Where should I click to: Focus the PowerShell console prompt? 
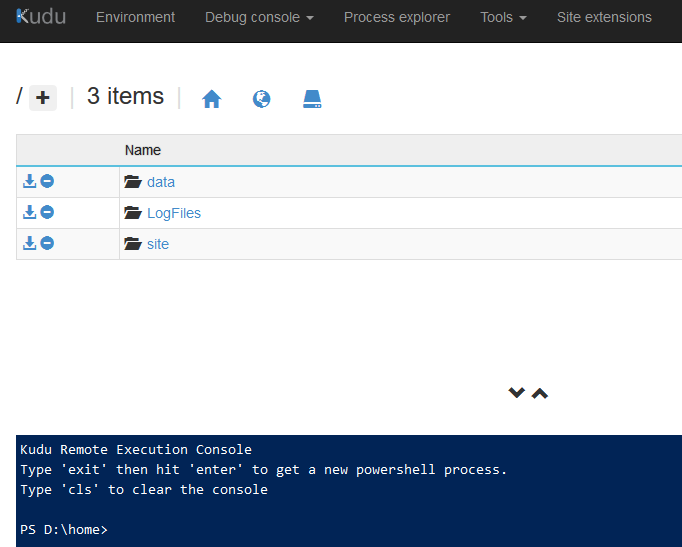point(64,530)
